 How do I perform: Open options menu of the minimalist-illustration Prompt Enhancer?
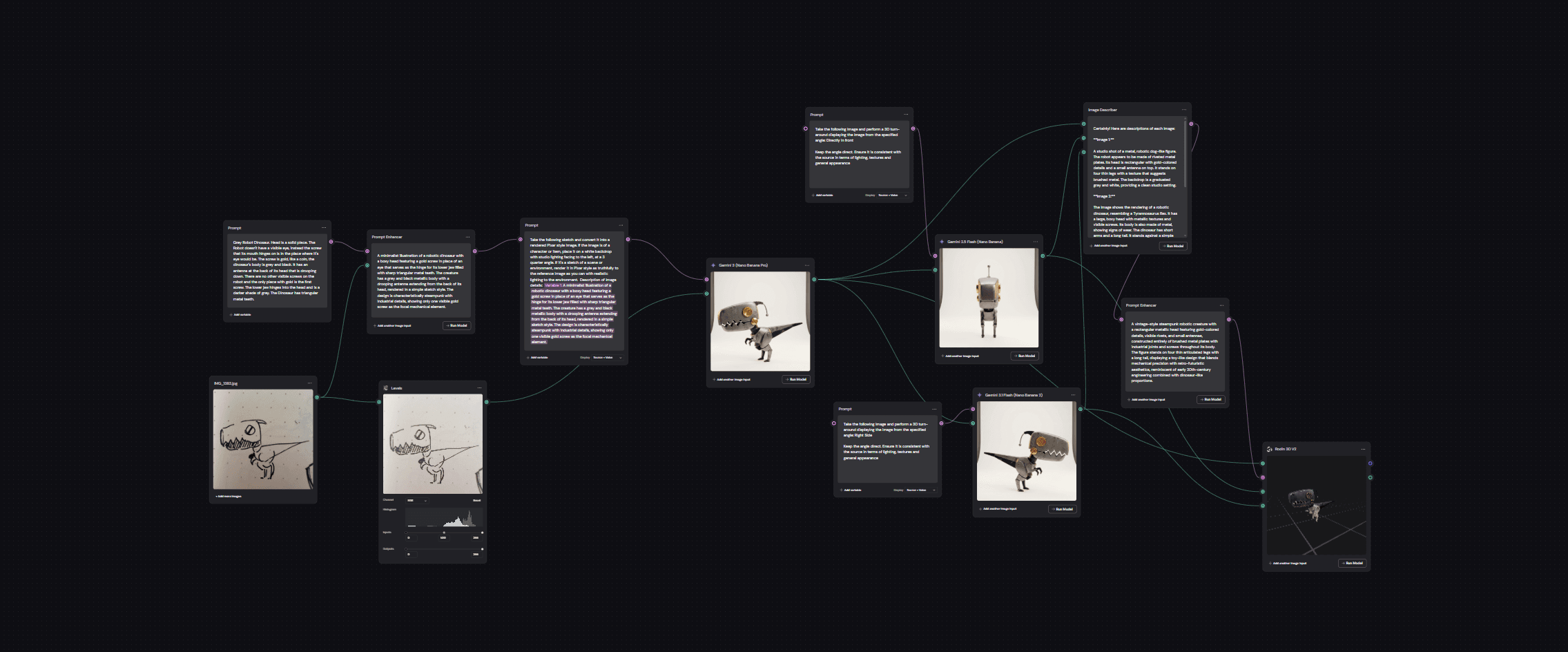pos(467,237)
